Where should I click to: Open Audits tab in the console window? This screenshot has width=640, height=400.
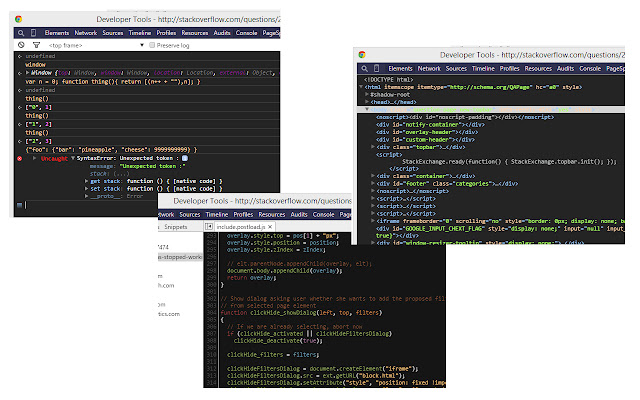click(222, 33)
